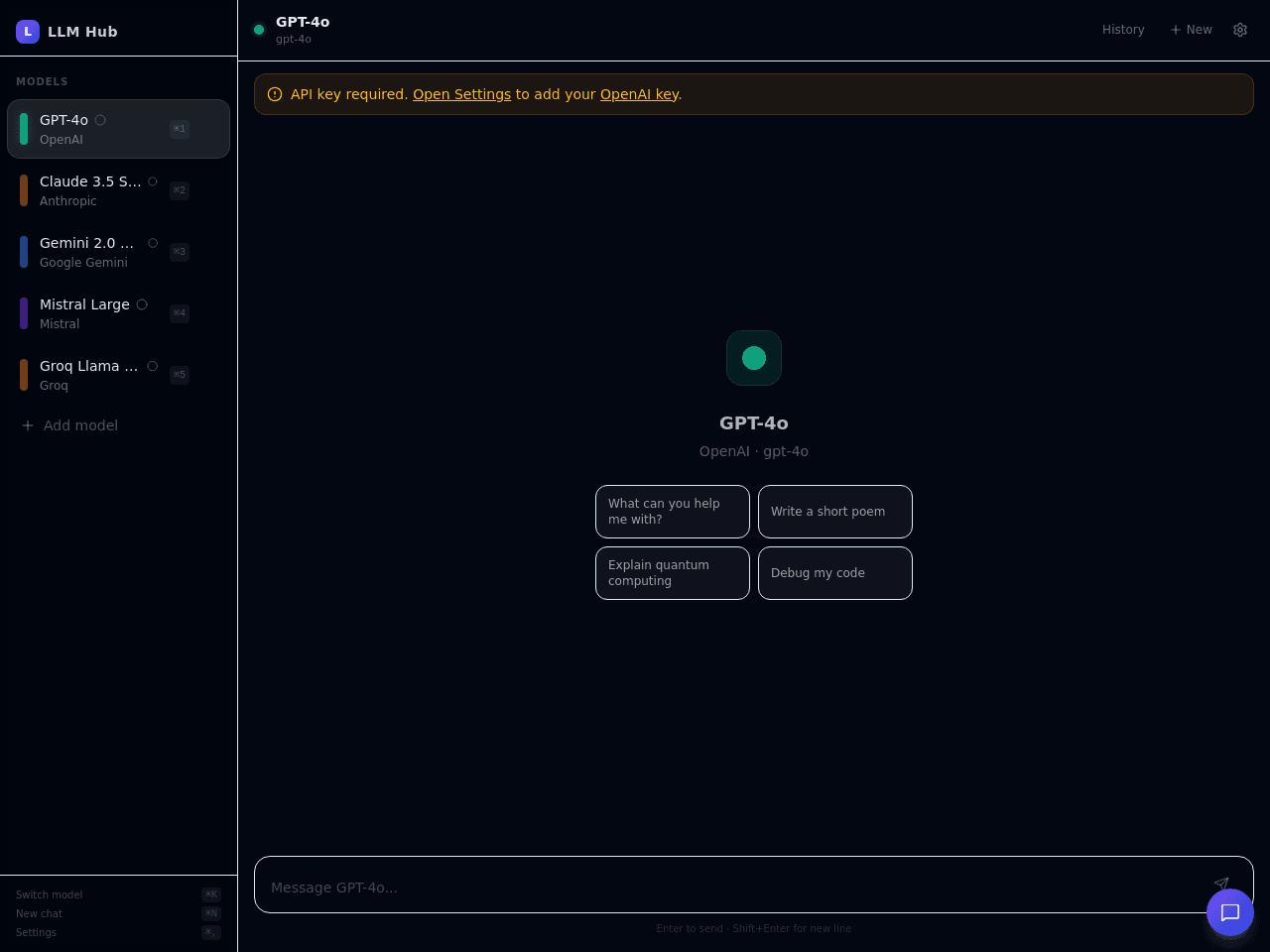1270x952 pixels.
Task: Open the settings gear icon
Action: point(1240,30)
